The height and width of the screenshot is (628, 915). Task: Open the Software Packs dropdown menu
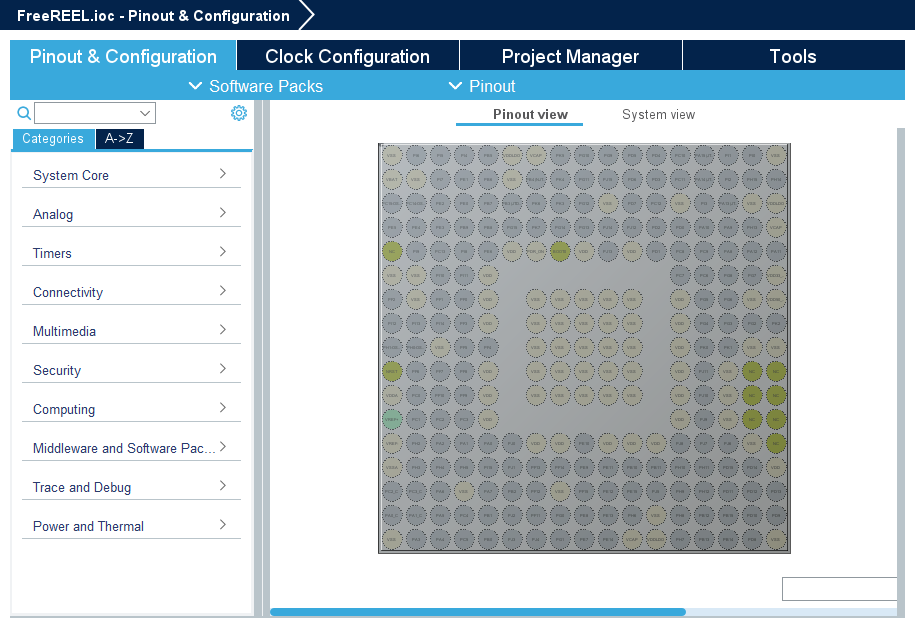click(x=256, y=86)
